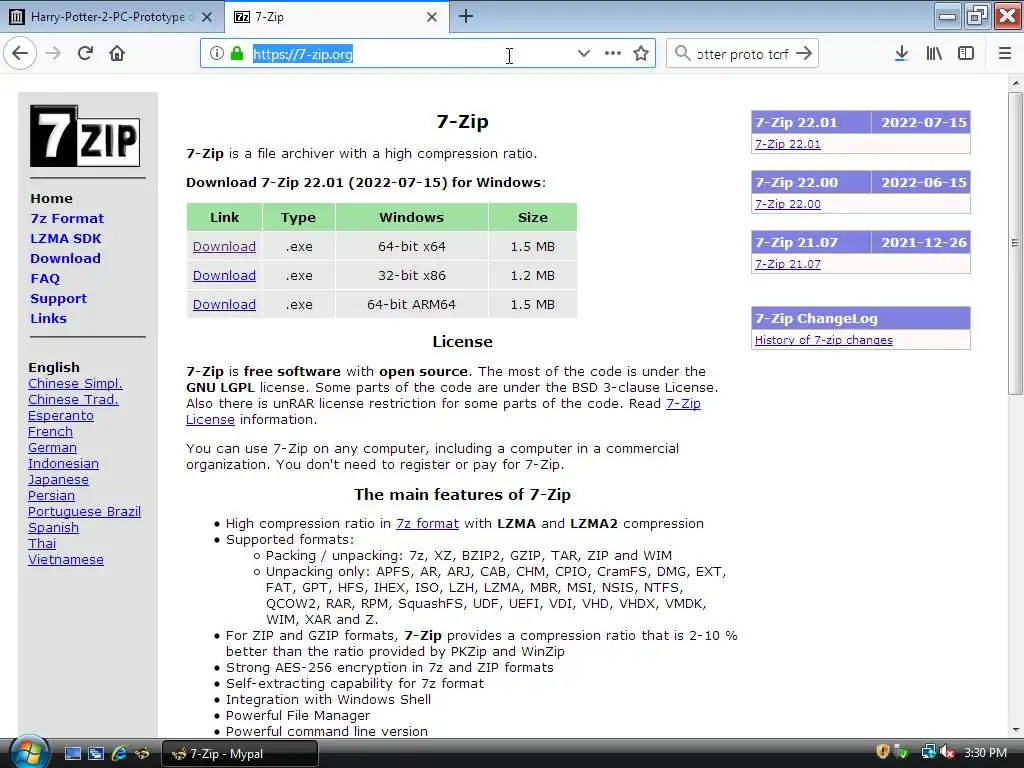Launch Internet Explorer from quick launch
Screen dimensions: 1024x768
(x=119, y=754)
